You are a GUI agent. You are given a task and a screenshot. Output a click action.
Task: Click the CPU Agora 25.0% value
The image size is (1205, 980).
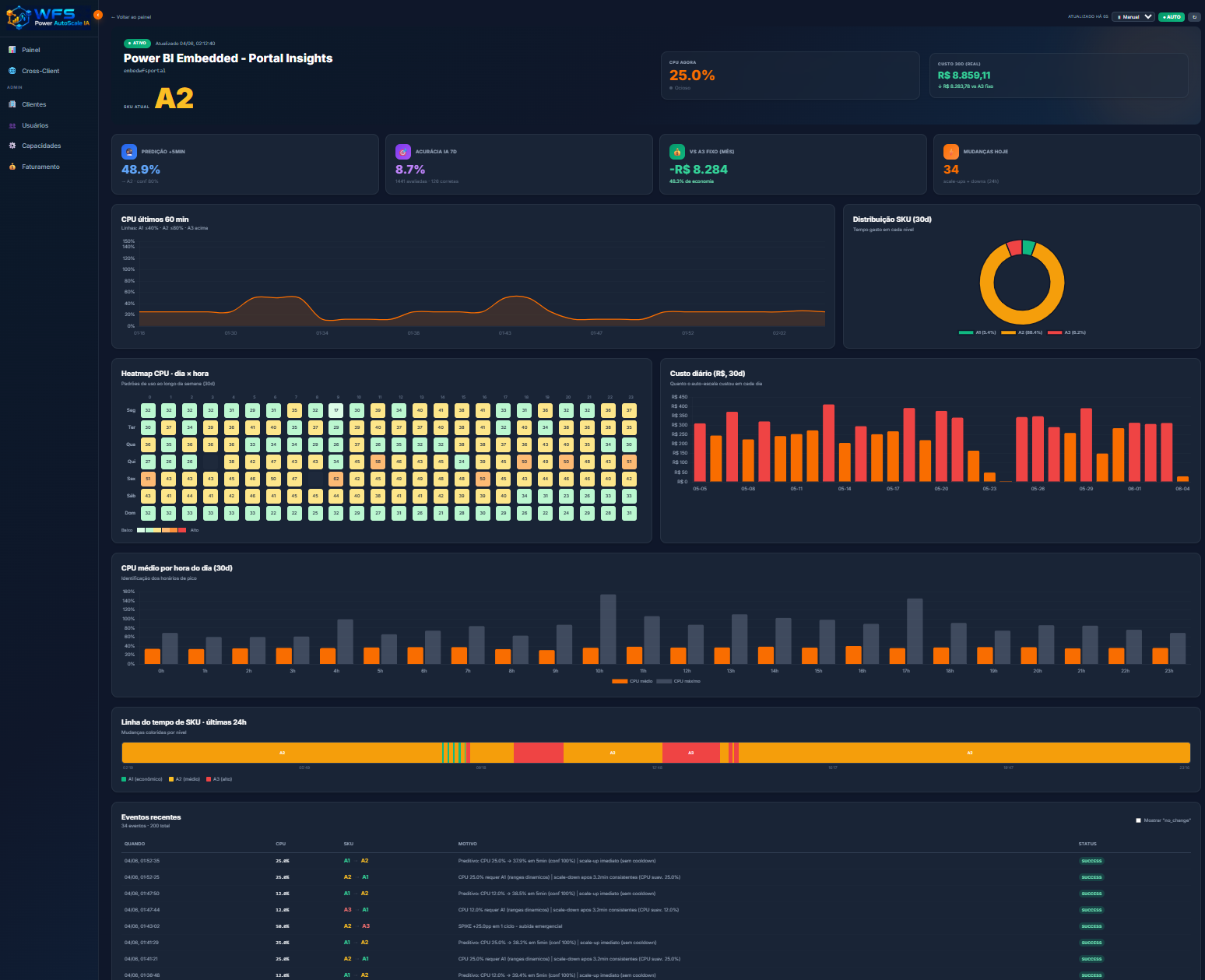692,76
